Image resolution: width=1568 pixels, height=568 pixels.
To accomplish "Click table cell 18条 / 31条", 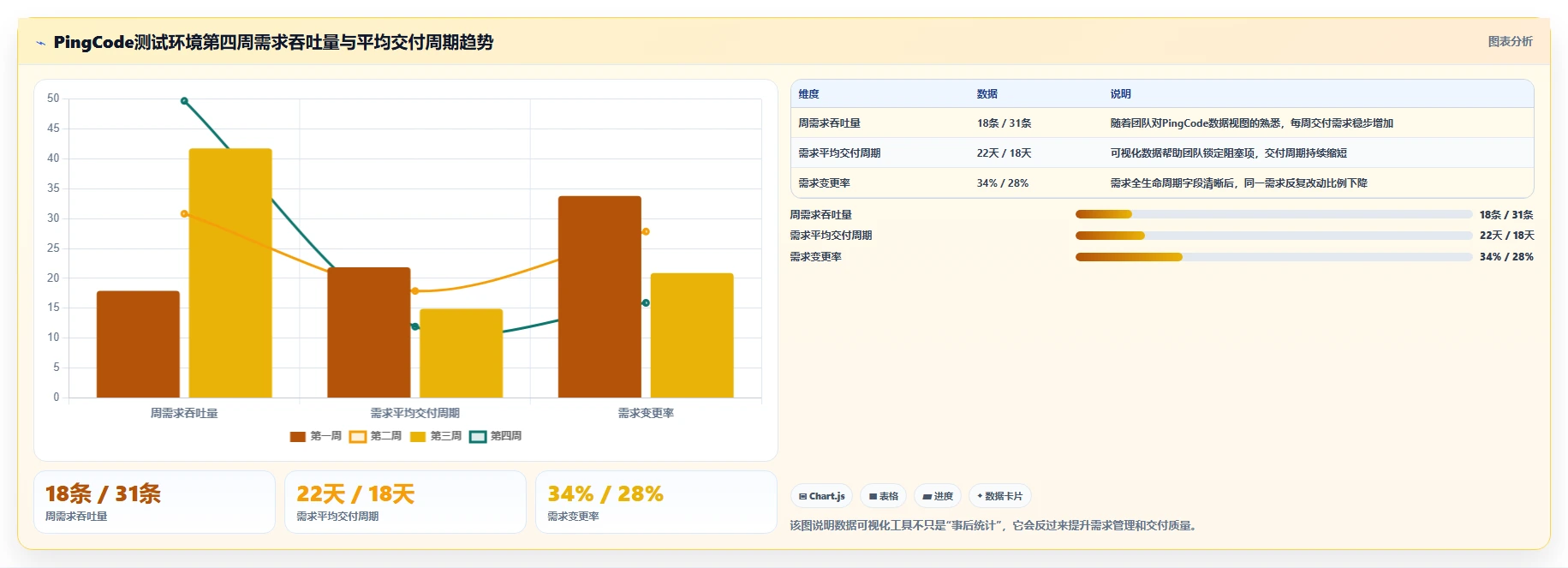I will [1004, 123].
